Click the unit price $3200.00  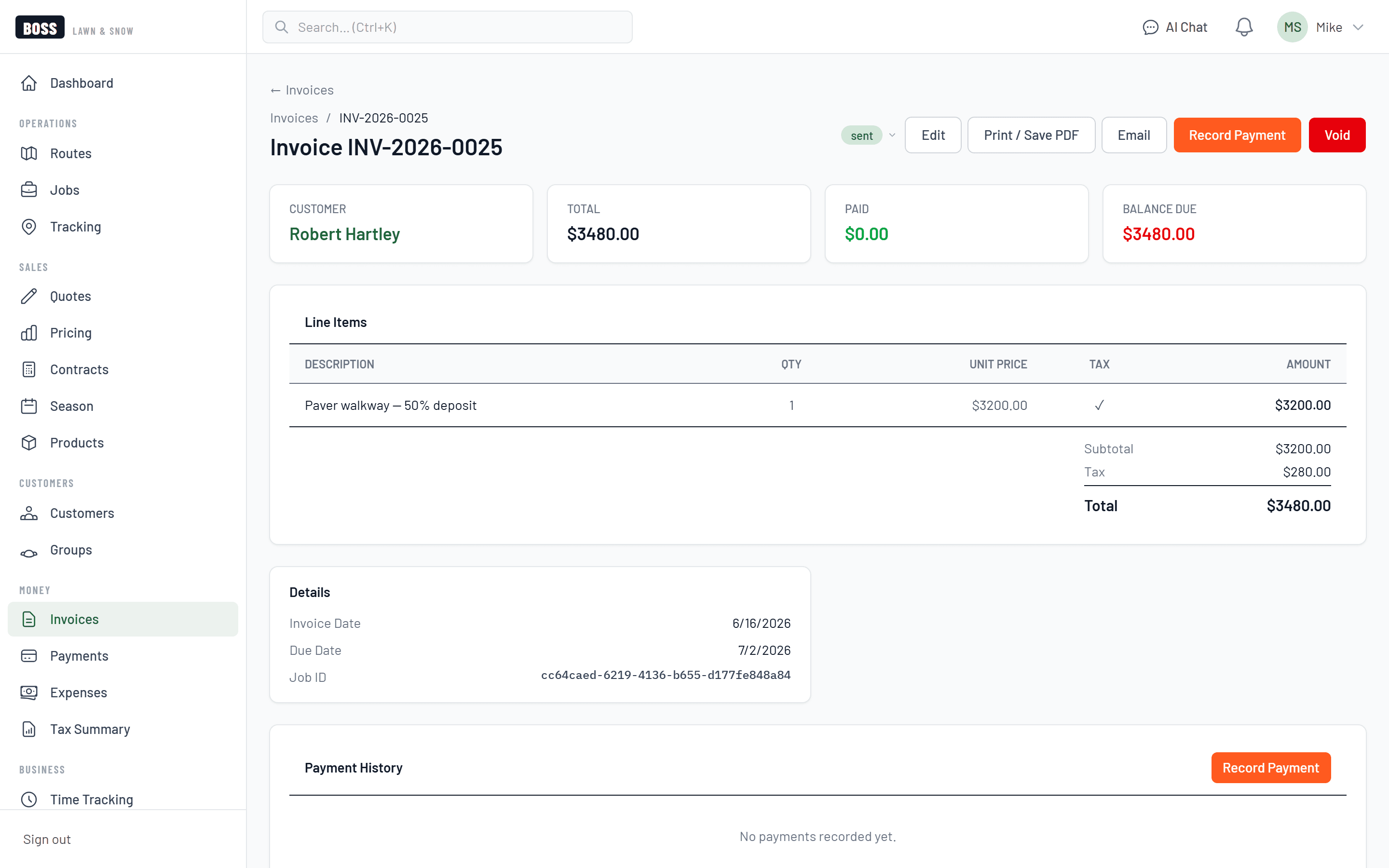[999, 405]
